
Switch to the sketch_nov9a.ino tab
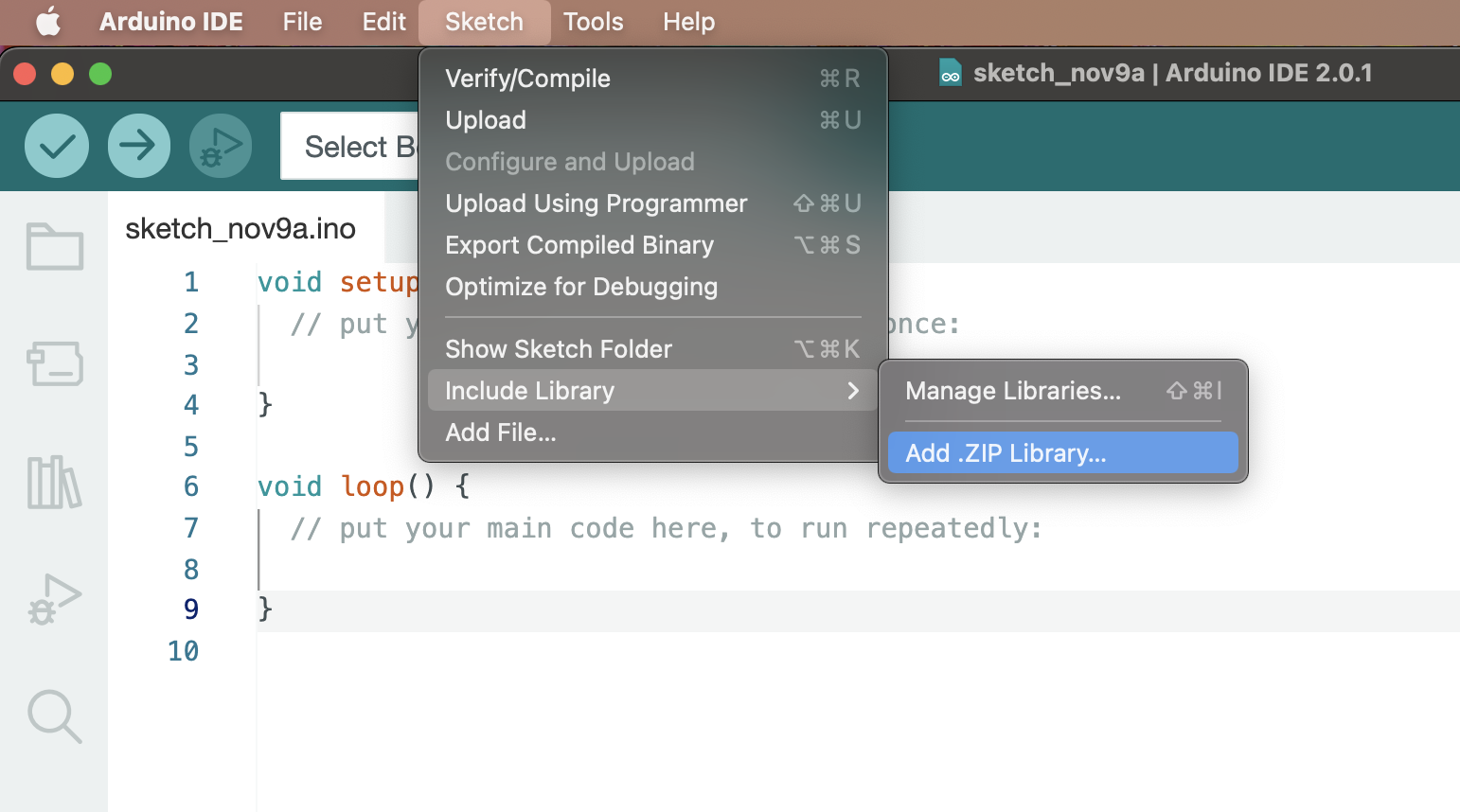click(x=240, y=228)
